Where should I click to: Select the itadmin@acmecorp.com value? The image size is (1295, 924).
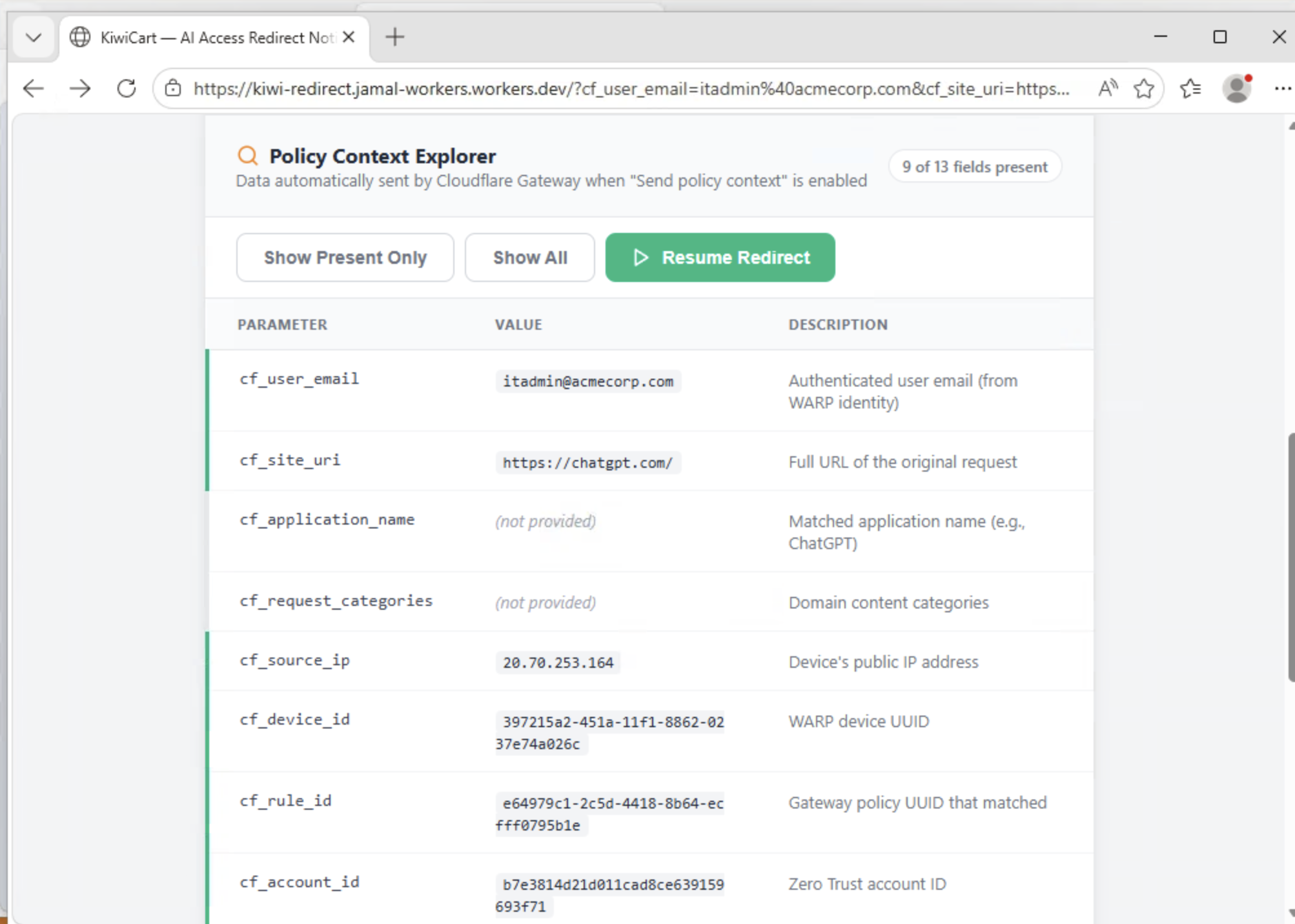point(588,381)
